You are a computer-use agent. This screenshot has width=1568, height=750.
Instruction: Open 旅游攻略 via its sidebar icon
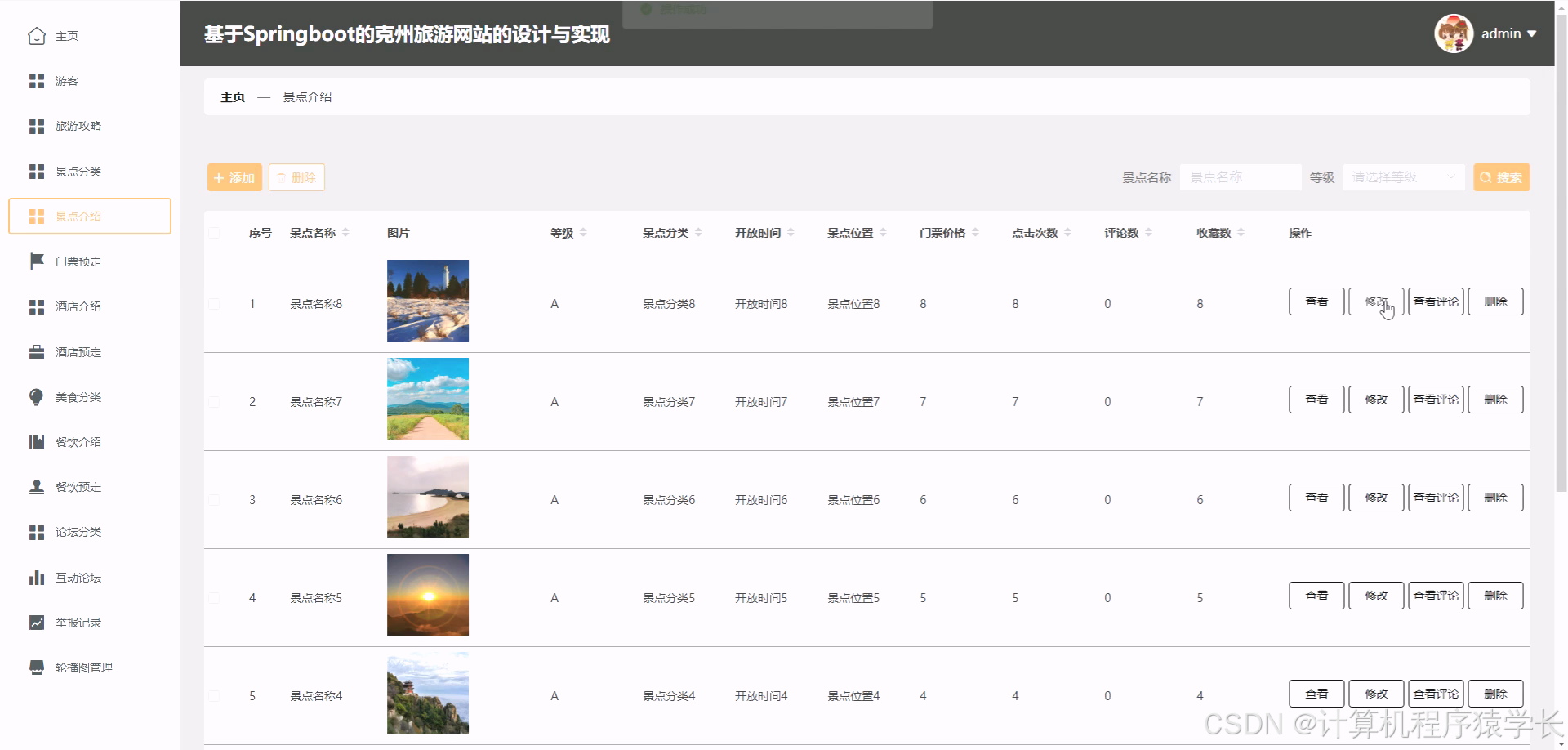[36, 126]
